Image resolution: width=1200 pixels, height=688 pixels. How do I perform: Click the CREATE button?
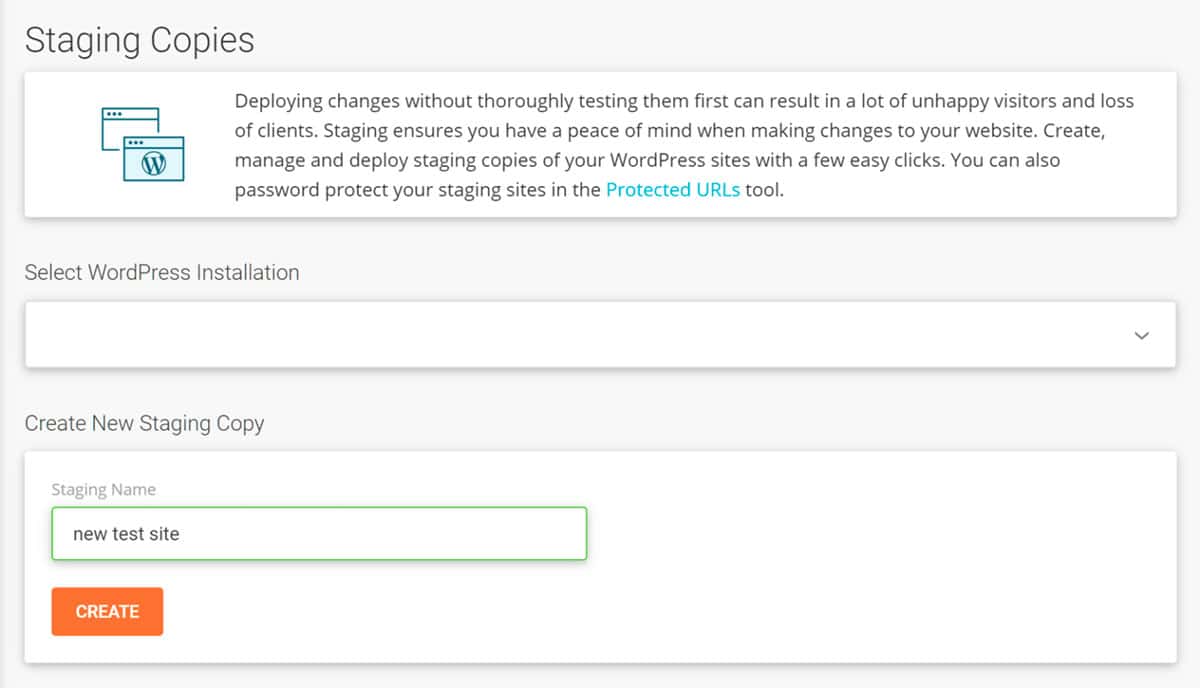[x=107, y=611]
